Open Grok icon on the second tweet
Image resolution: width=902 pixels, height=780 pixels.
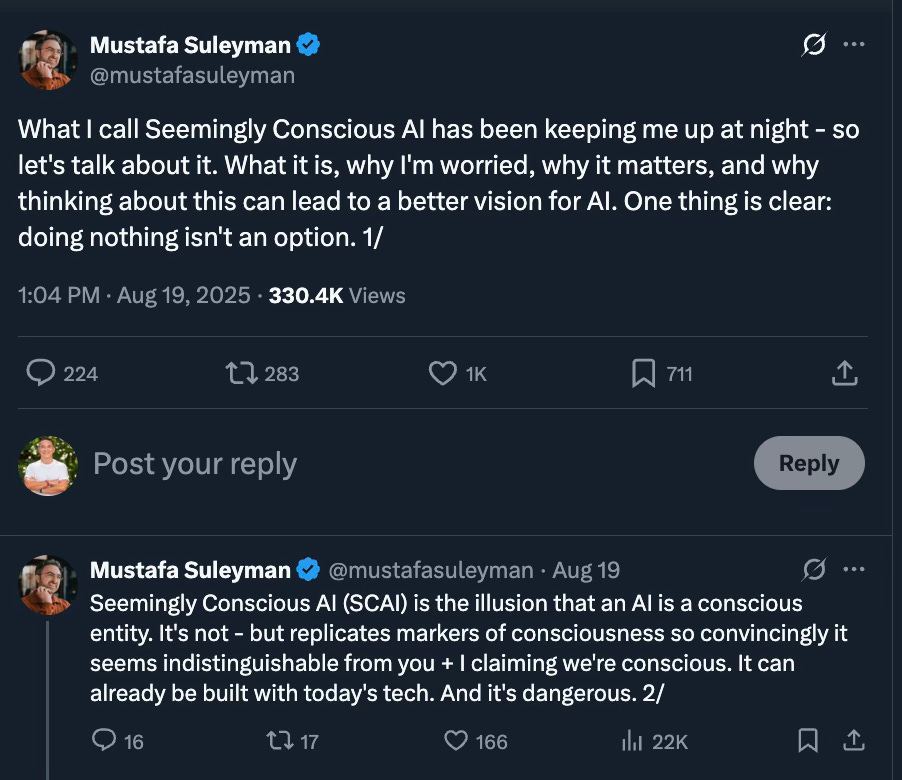(814, 570)
